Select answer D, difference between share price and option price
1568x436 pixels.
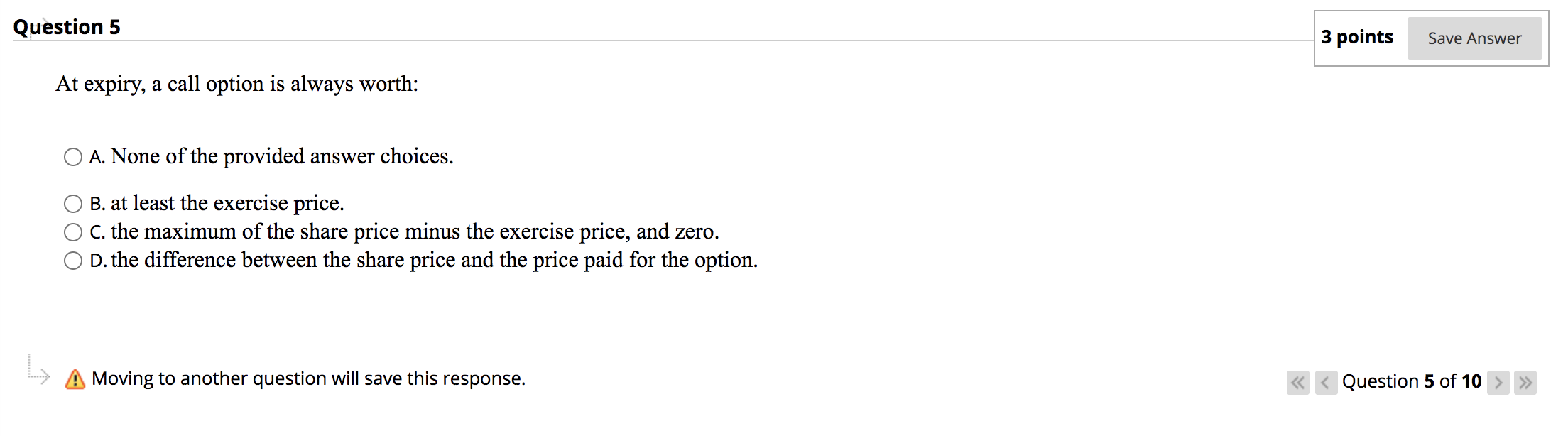(73, 261)
